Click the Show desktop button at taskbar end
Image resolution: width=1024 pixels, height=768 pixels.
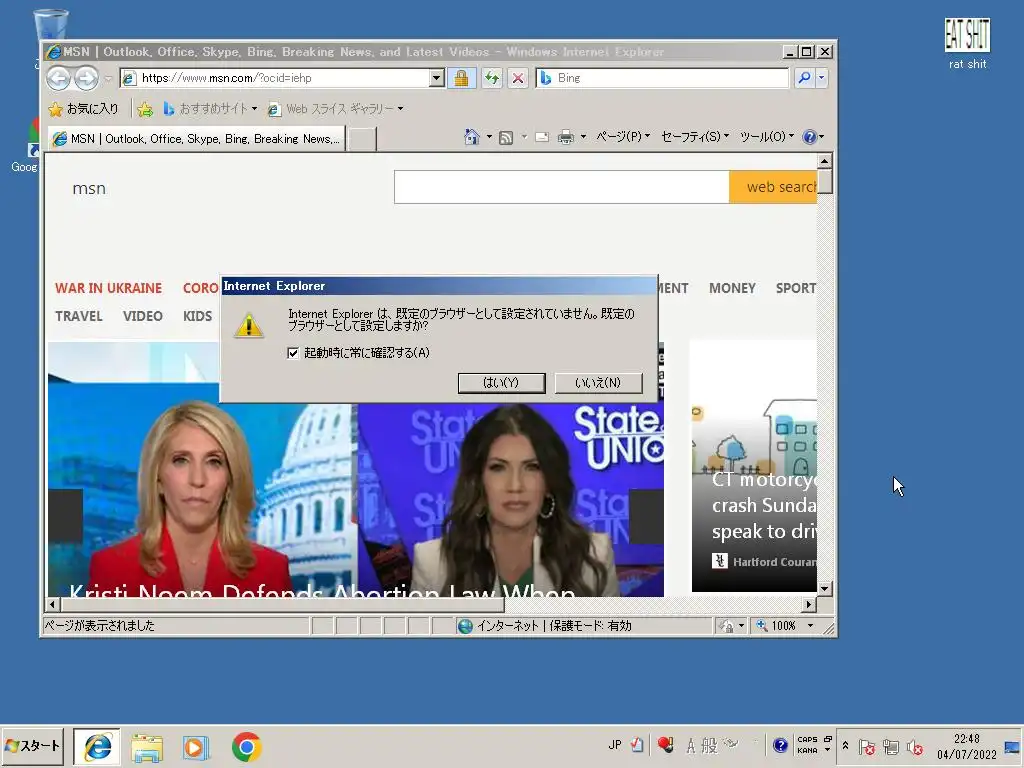(x=1012, y=746)
